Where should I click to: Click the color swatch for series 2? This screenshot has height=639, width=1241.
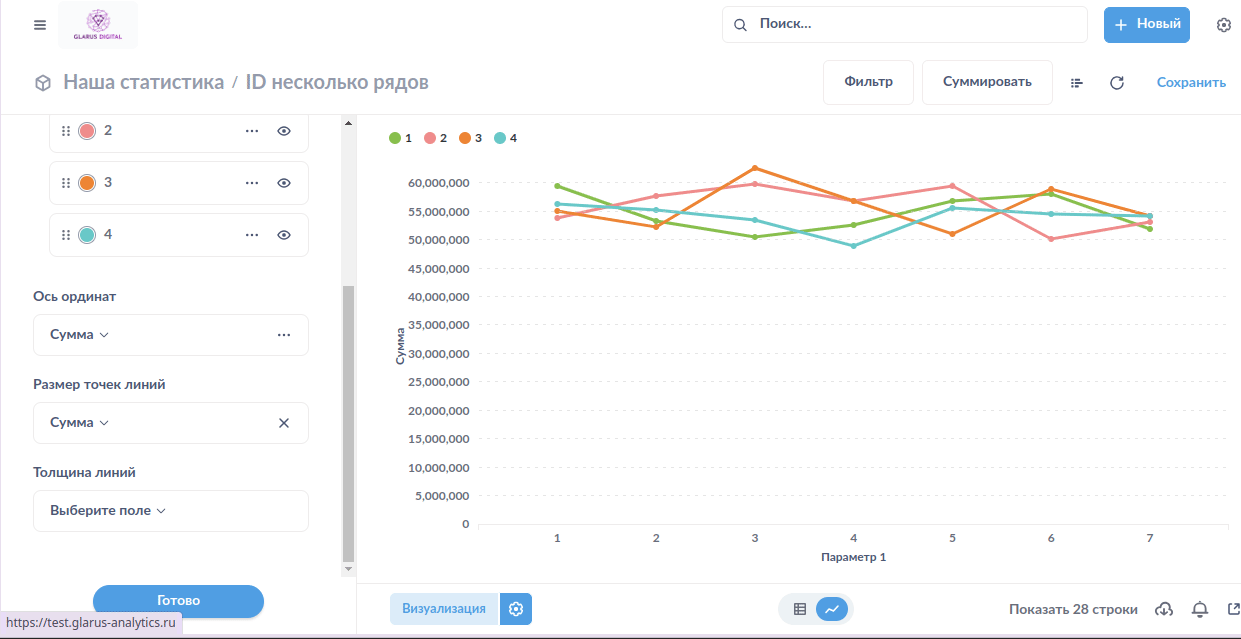87,131
